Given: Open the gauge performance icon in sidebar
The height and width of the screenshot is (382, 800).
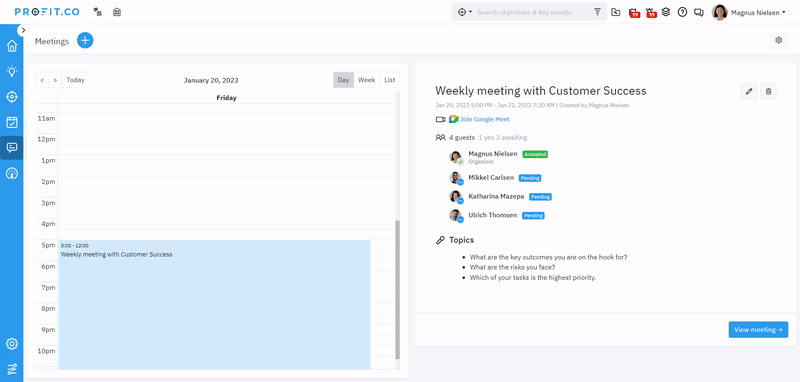Looking at the screenshot, I should 12,173.
